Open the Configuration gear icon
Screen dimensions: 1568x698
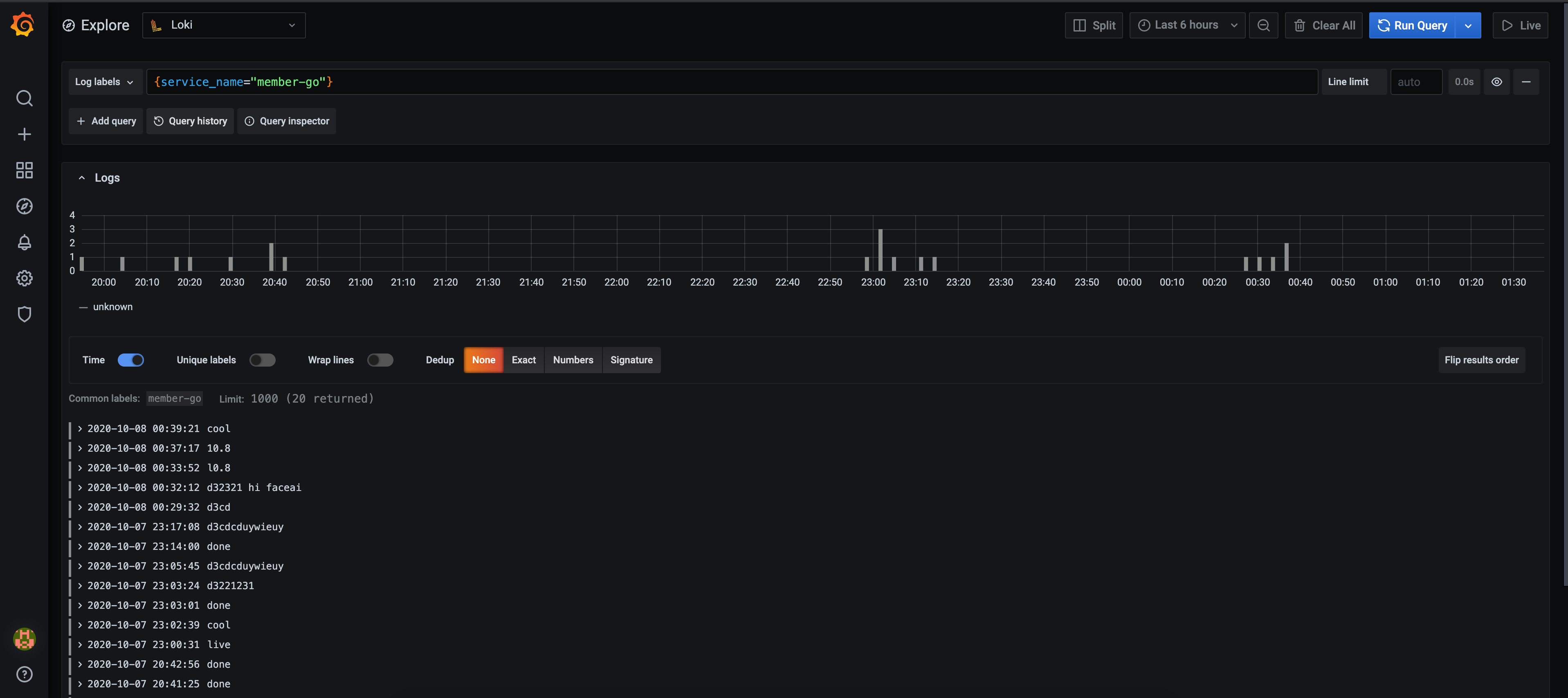25,278
